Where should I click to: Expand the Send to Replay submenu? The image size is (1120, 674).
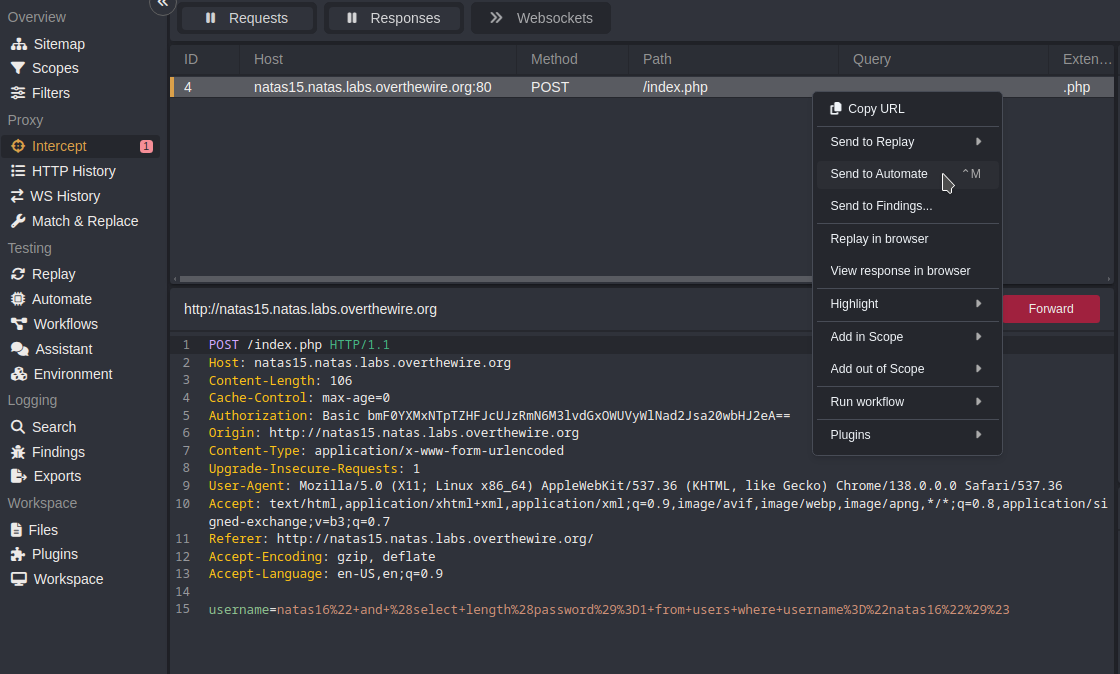[x=907, y=142]
